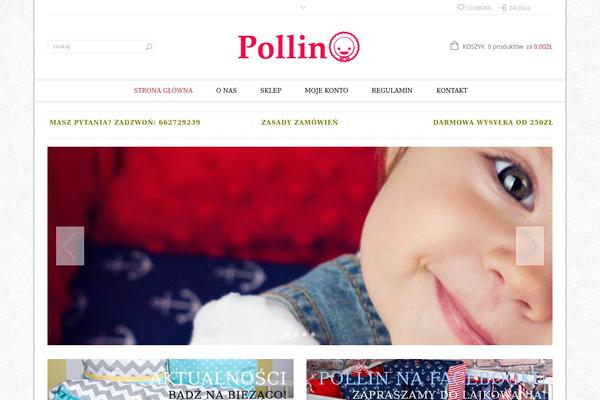
Task: Select the second slider dot
Action: coord(295,334)
